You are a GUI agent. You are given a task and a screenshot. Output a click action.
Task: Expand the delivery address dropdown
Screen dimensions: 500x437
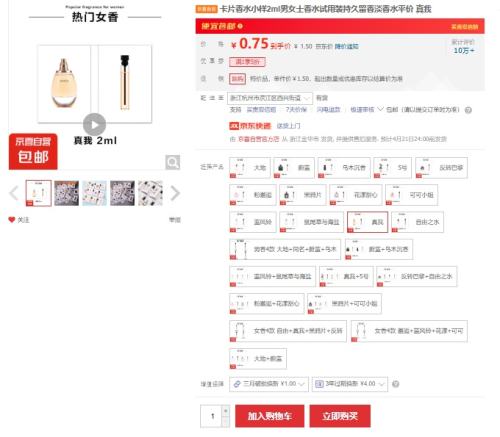270,98
